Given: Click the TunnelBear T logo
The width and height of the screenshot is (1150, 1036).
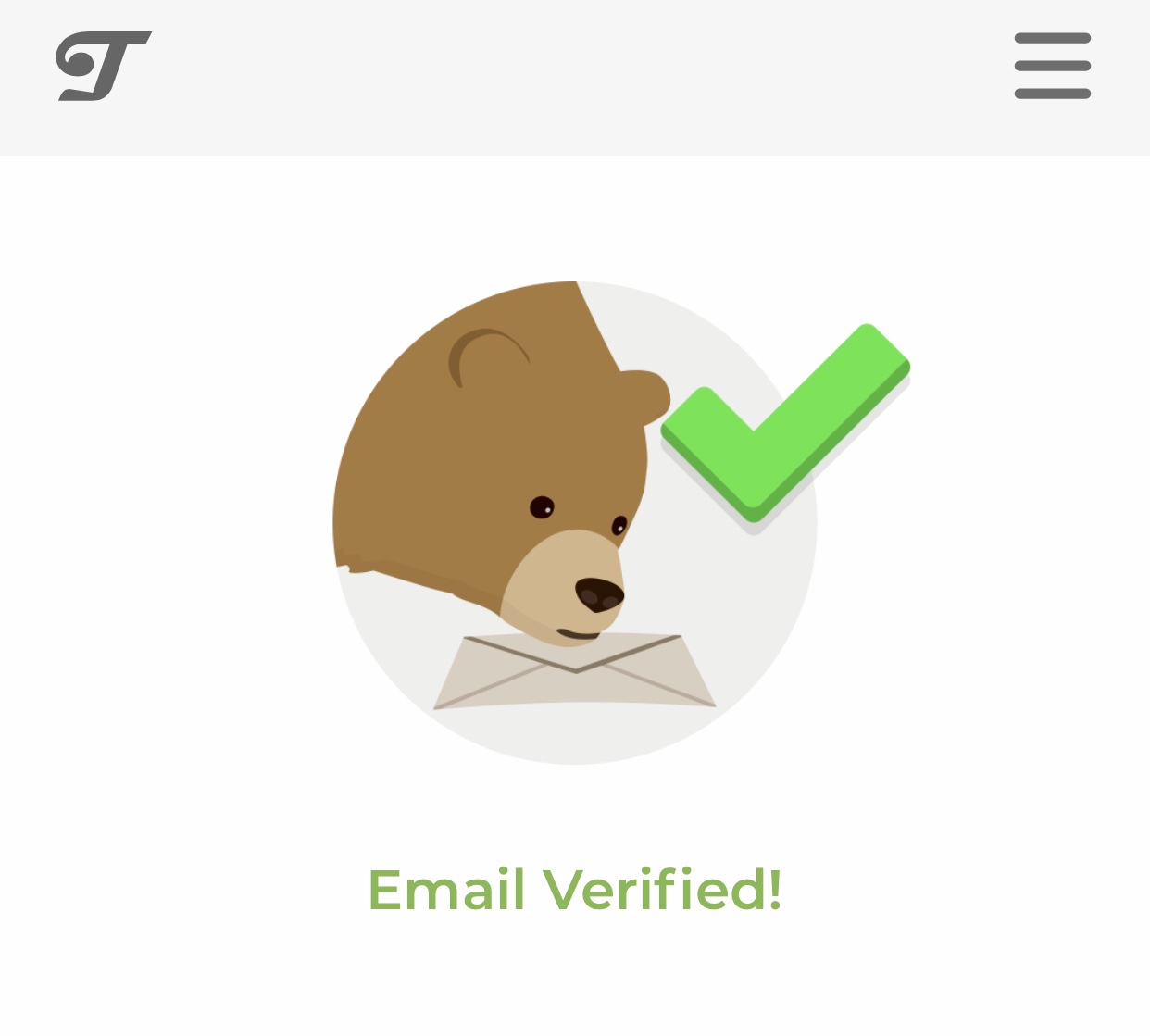Looking at the screenshot, I should pyautogui.click(x=103, y=66).
